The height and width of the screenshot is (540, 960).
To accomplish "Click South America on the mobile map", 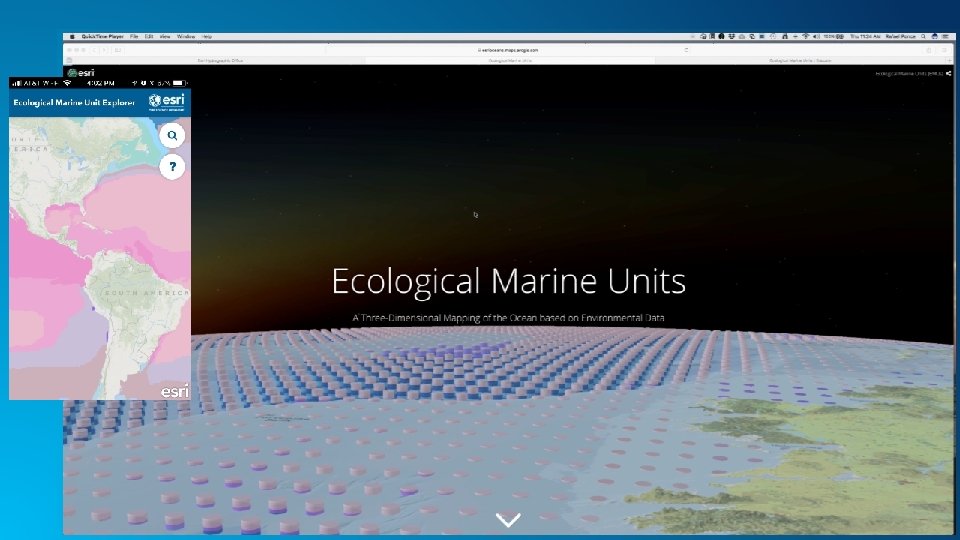I will click(x=145, y=293).
